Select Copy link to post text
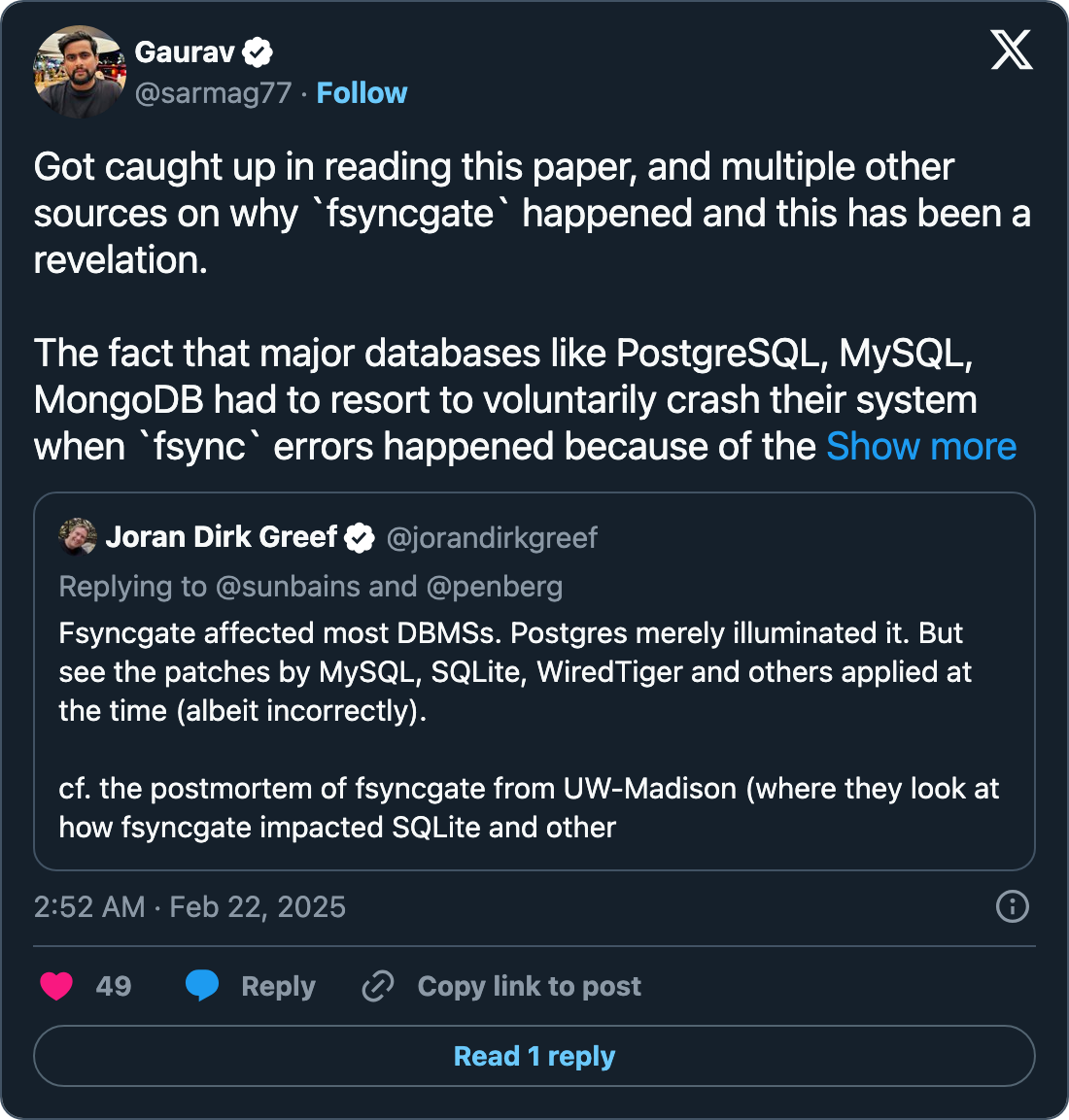This screenshot has width=1069, height=1120. 529,986
